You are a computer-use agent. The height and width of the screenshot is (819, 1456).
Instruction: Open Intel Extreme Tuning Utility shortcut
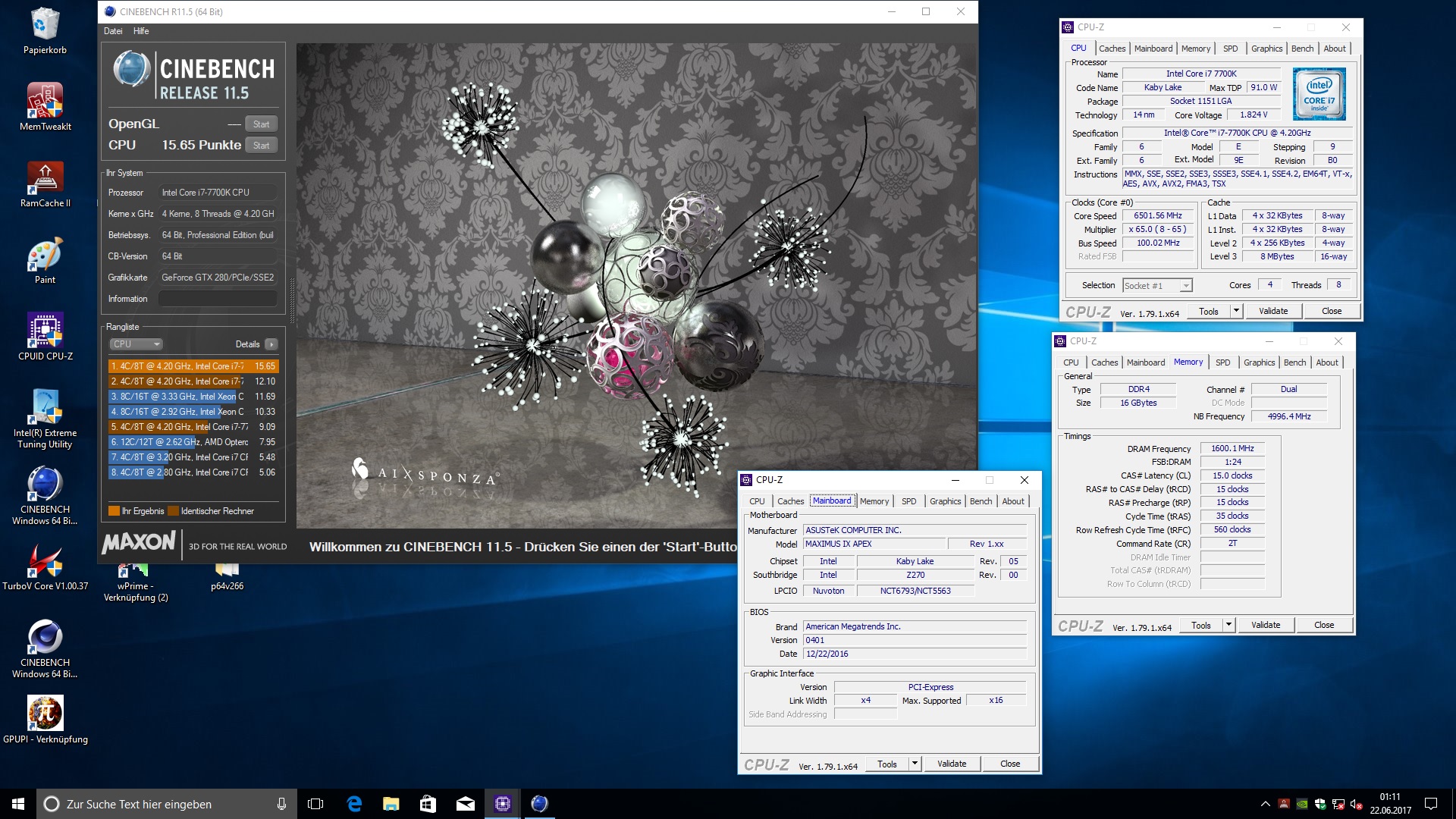45,419
